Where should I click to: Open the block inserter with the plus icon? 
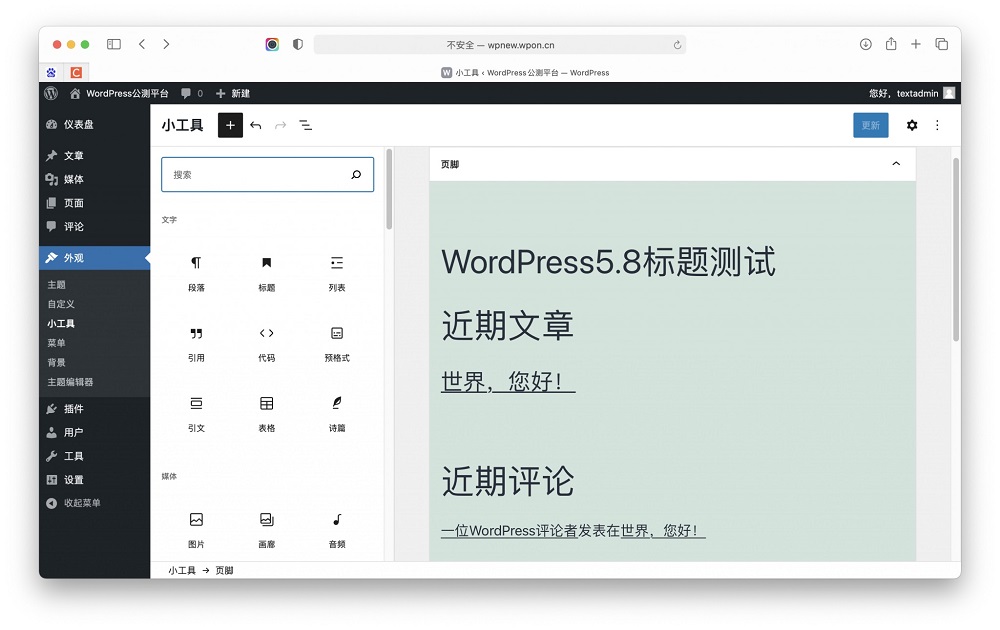coord(230,125)
